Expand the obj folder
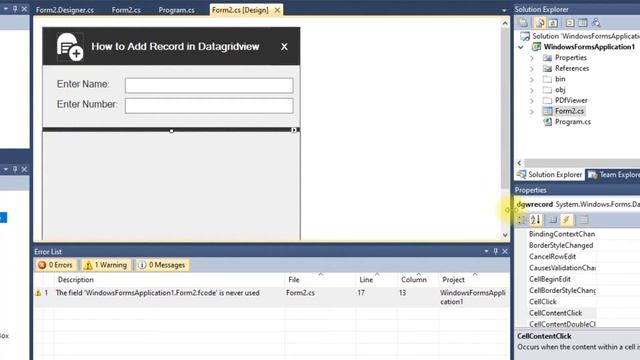 [x=532, y=90]
